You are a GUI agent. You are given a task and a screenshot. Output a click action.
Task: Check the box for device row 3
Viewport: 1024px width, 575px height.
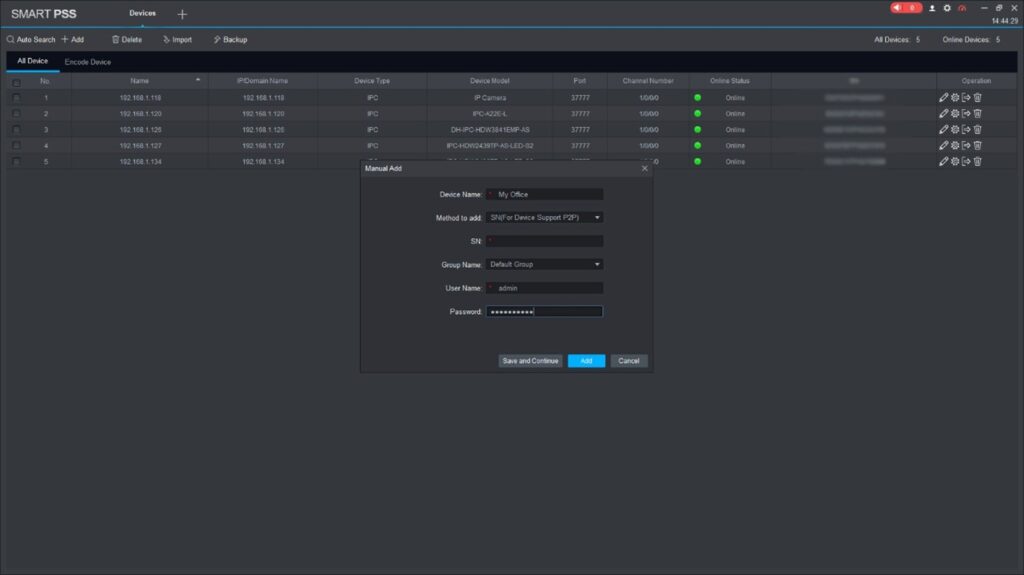pyautogui.click(x=16, y=130)
